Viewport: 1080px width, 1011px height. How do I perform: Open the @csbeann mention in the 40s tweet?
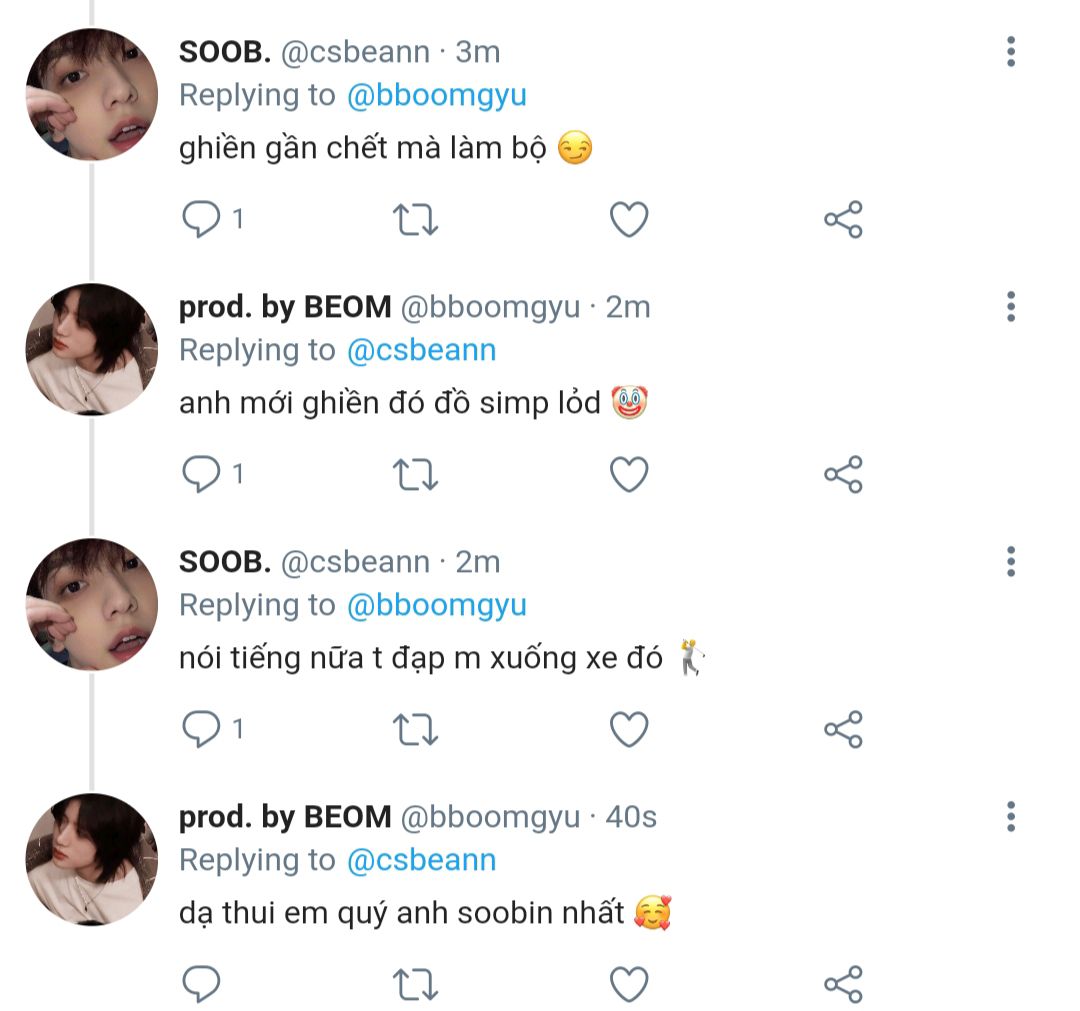[421, 860]
